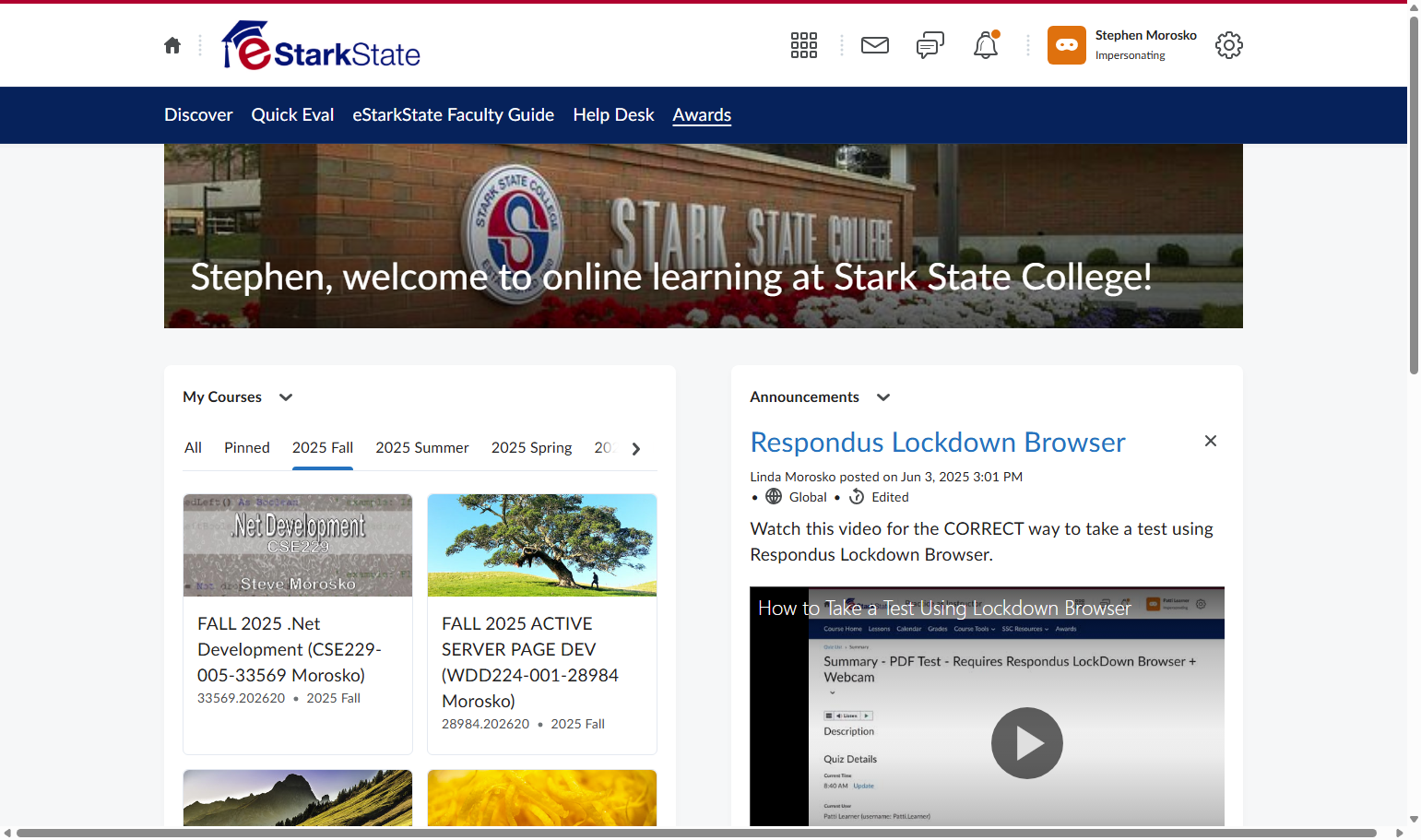Open message alerts envelope icon

click(875, 45)
